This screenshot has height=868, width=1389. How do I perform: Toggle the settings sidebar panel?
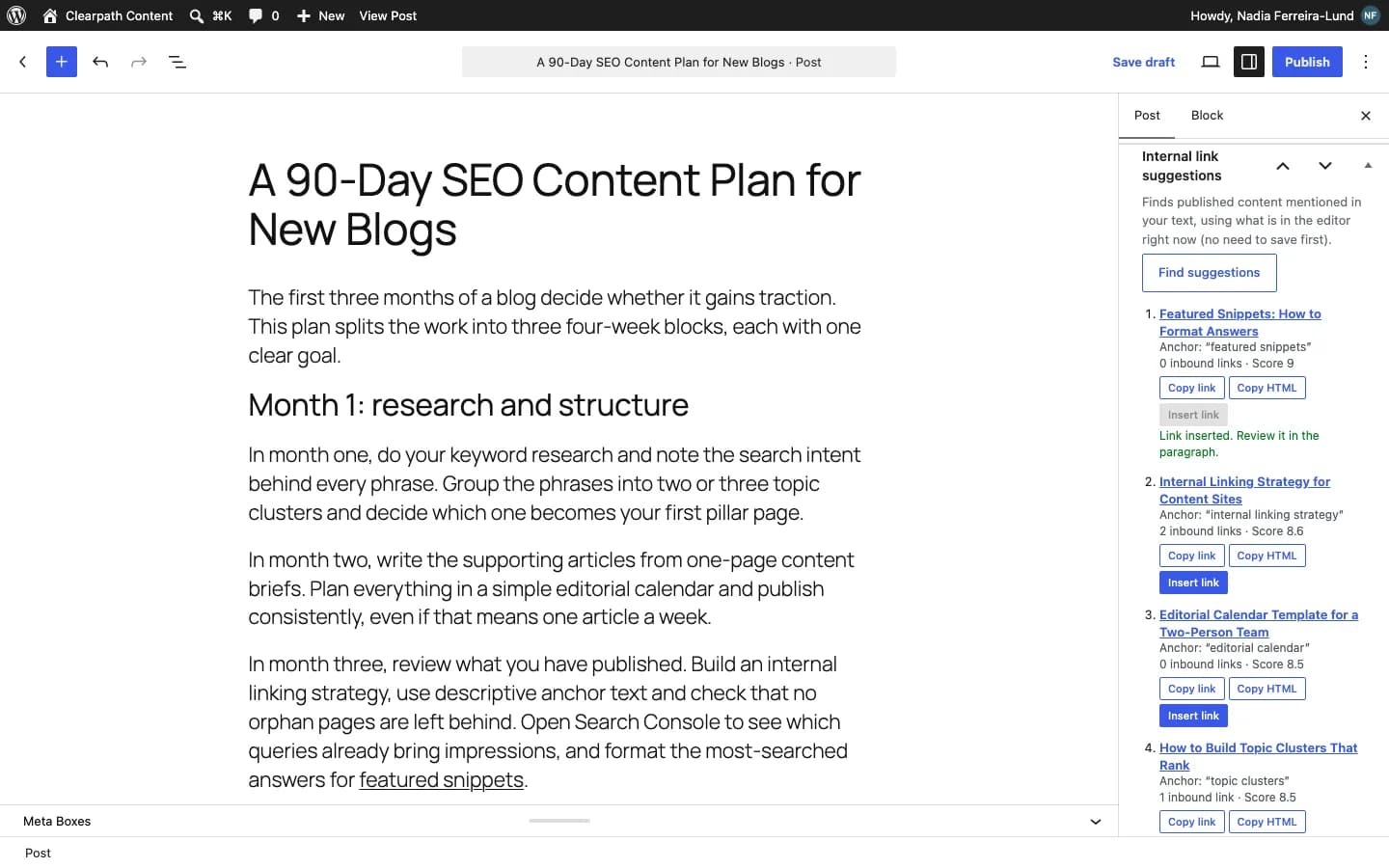(x=1249, y=62)
